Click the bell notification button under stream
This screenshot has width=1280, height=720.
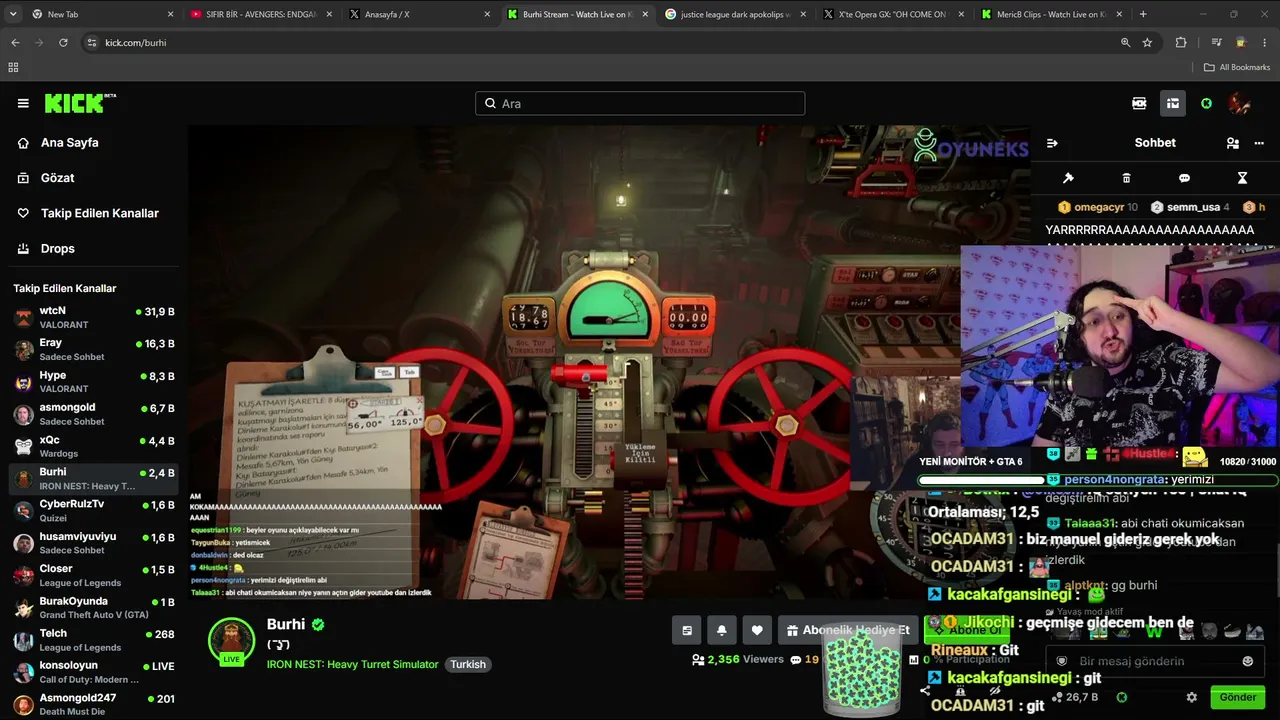tap(722, 630)
